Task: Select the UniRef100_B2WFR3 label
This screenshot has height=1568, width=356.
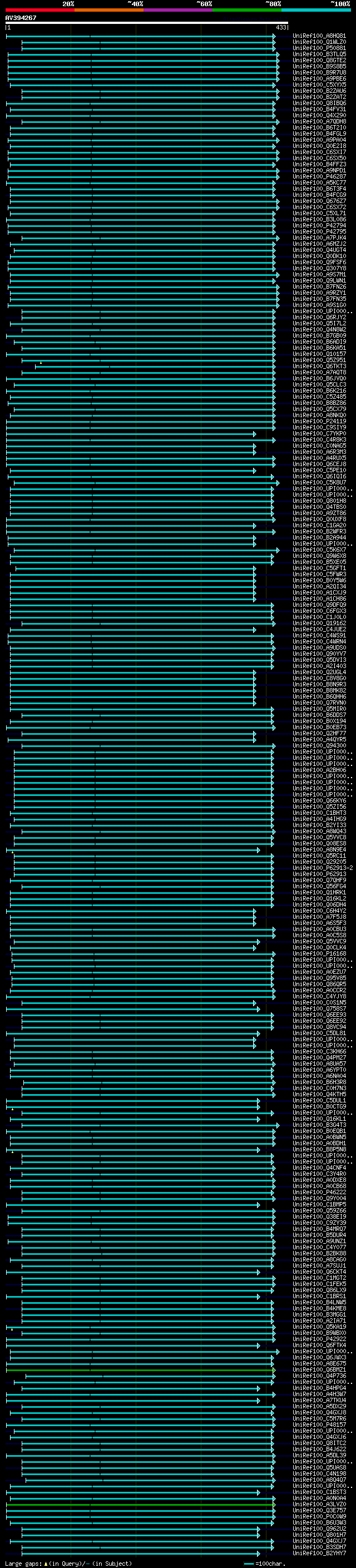Action: pos(319,531)
